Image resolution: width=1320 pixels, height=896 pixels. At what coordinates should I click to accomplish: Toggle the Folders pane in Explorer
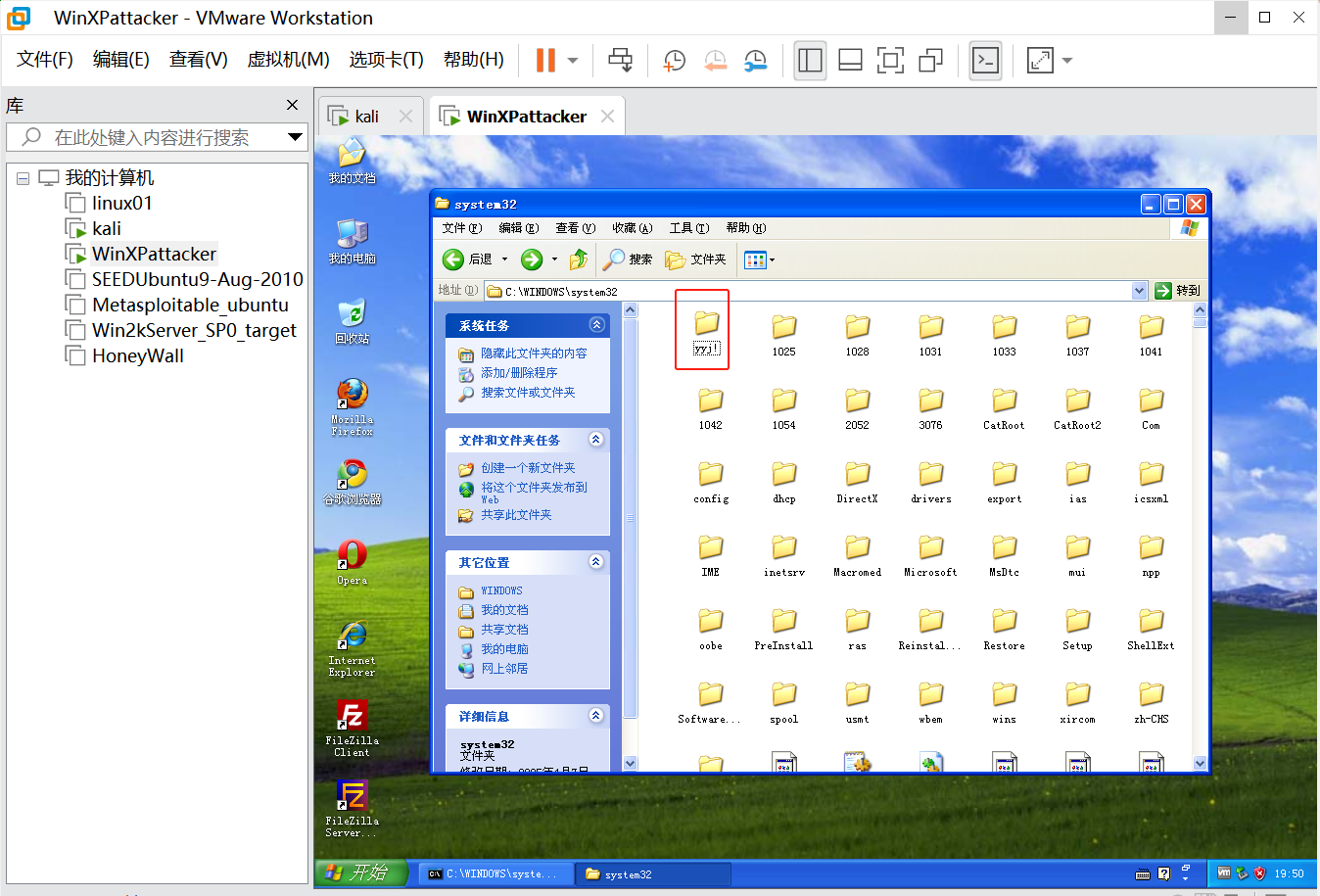coord(695,259)
